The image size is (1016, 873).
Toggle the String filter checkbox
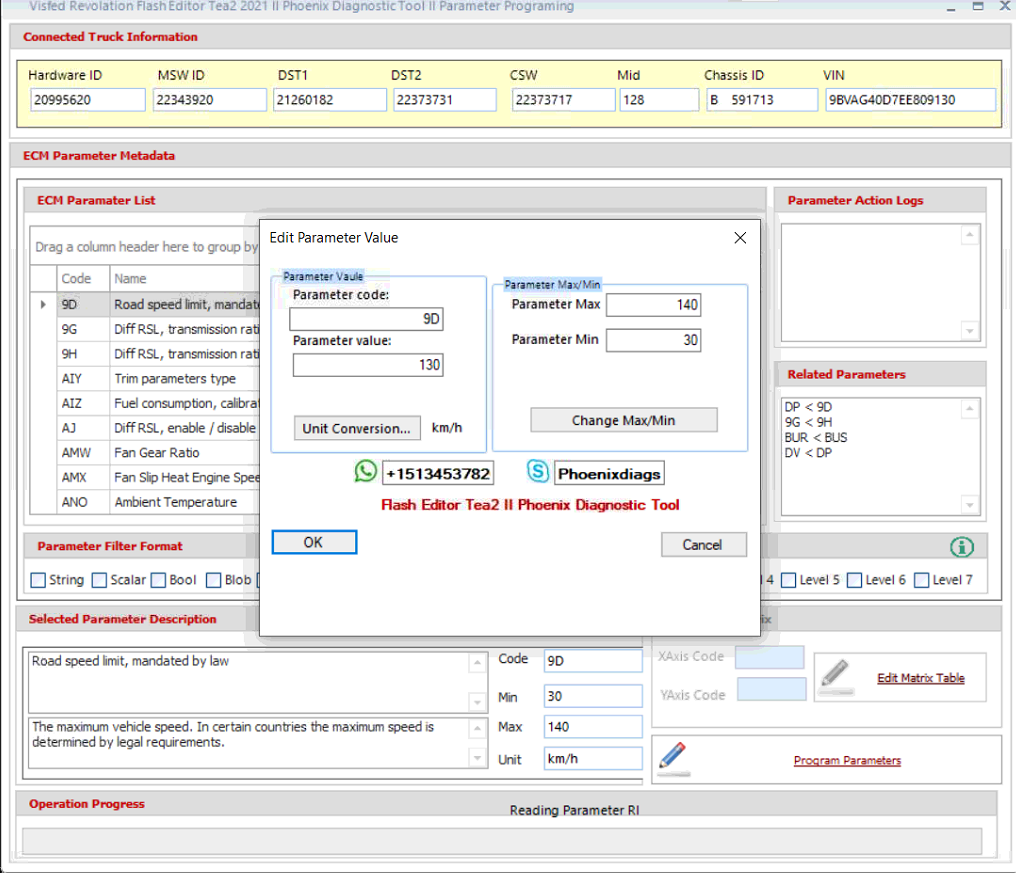point(38,580)
